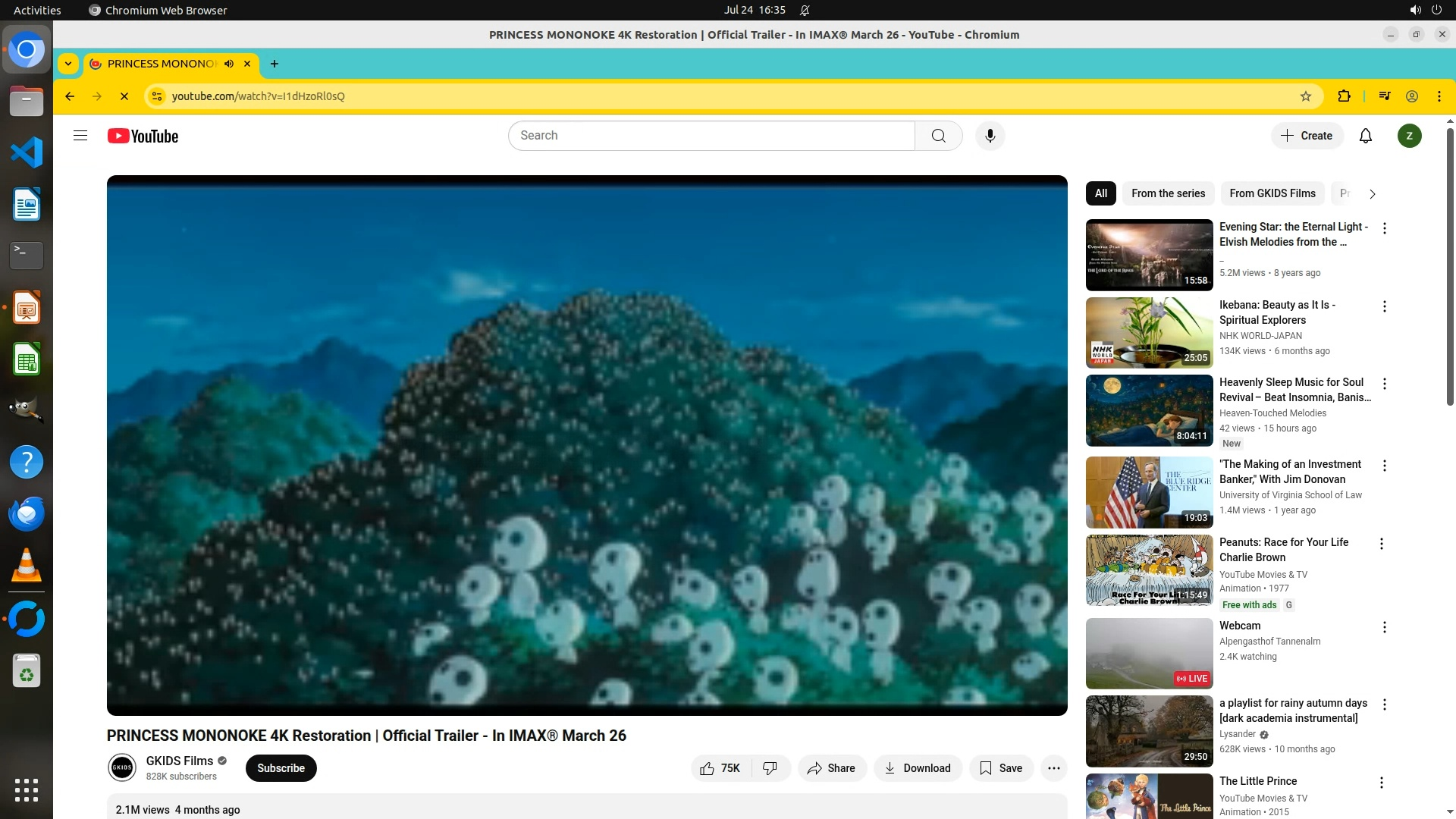Expand tab search dropdown arrow
Viewport: 1456px width, 819px height.
[68, 64]
